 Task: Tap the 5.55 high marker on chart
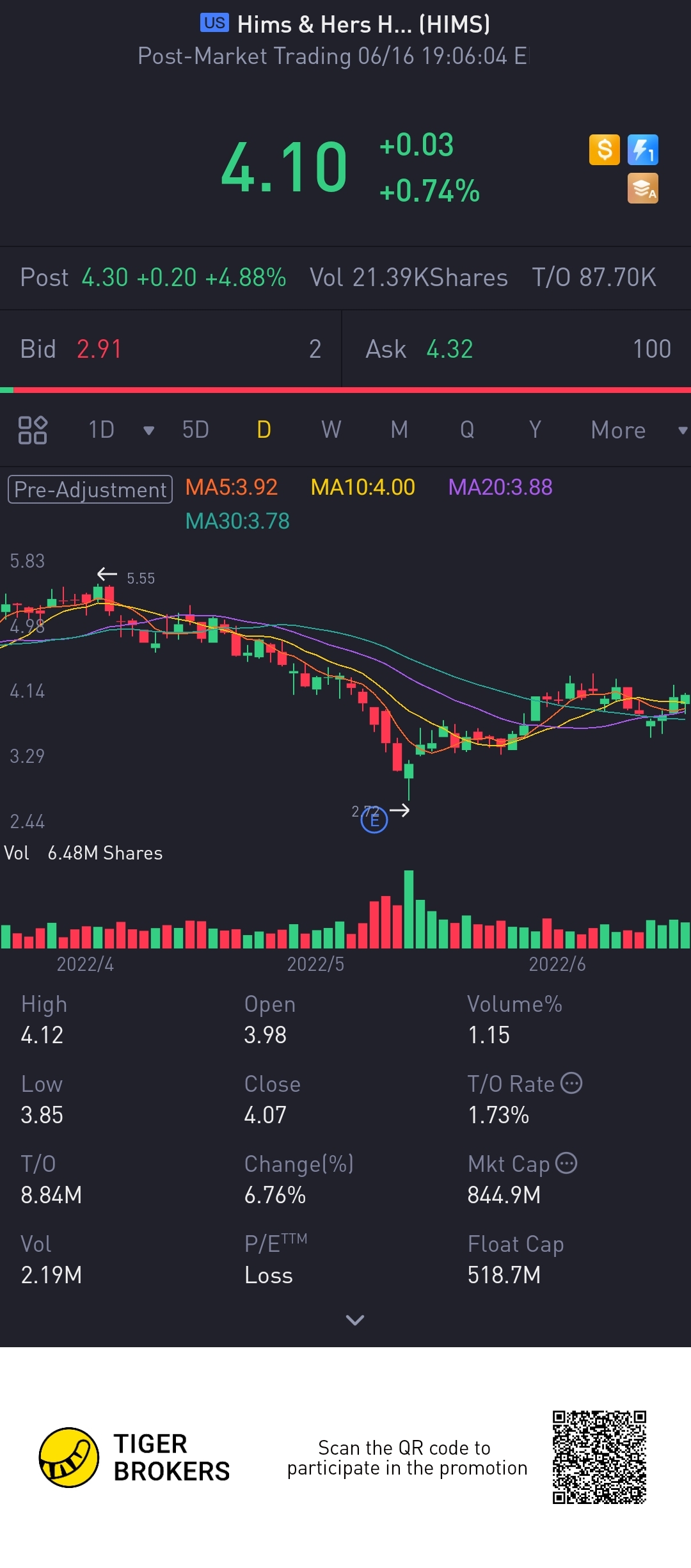[141, 579]
